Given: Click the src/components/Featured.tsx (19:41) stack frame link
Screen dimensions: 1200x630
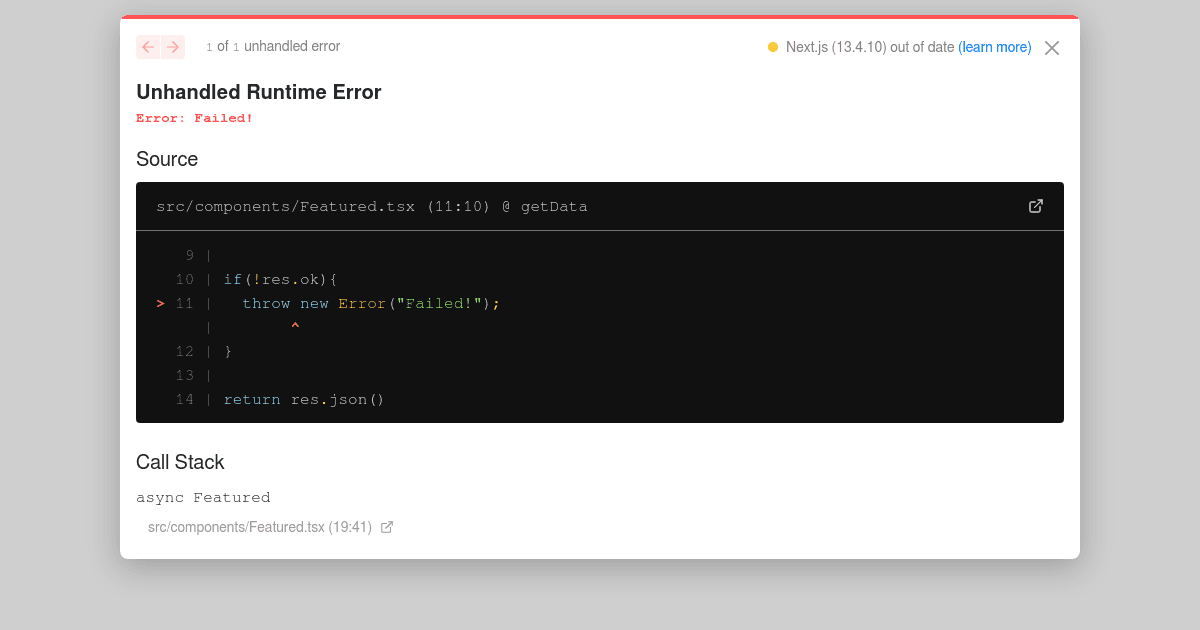Looking at the screenshot, I should pos(260,527).
